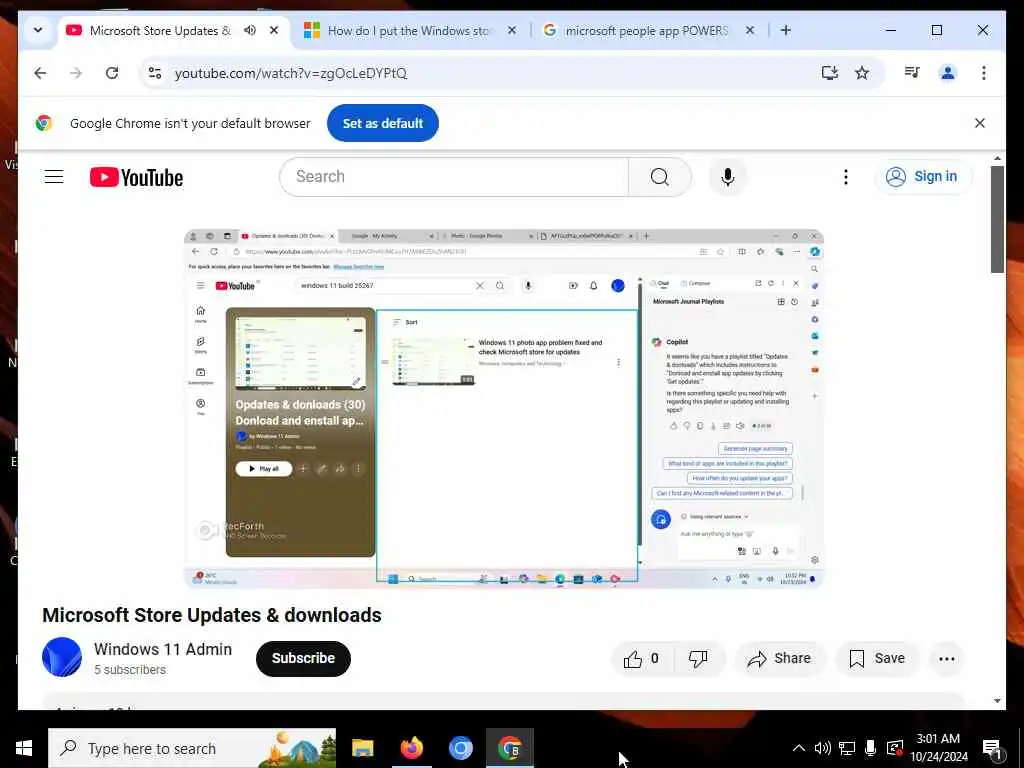
Task: Open the active Google Chrome taskbar icon
Action: (509, 748)
